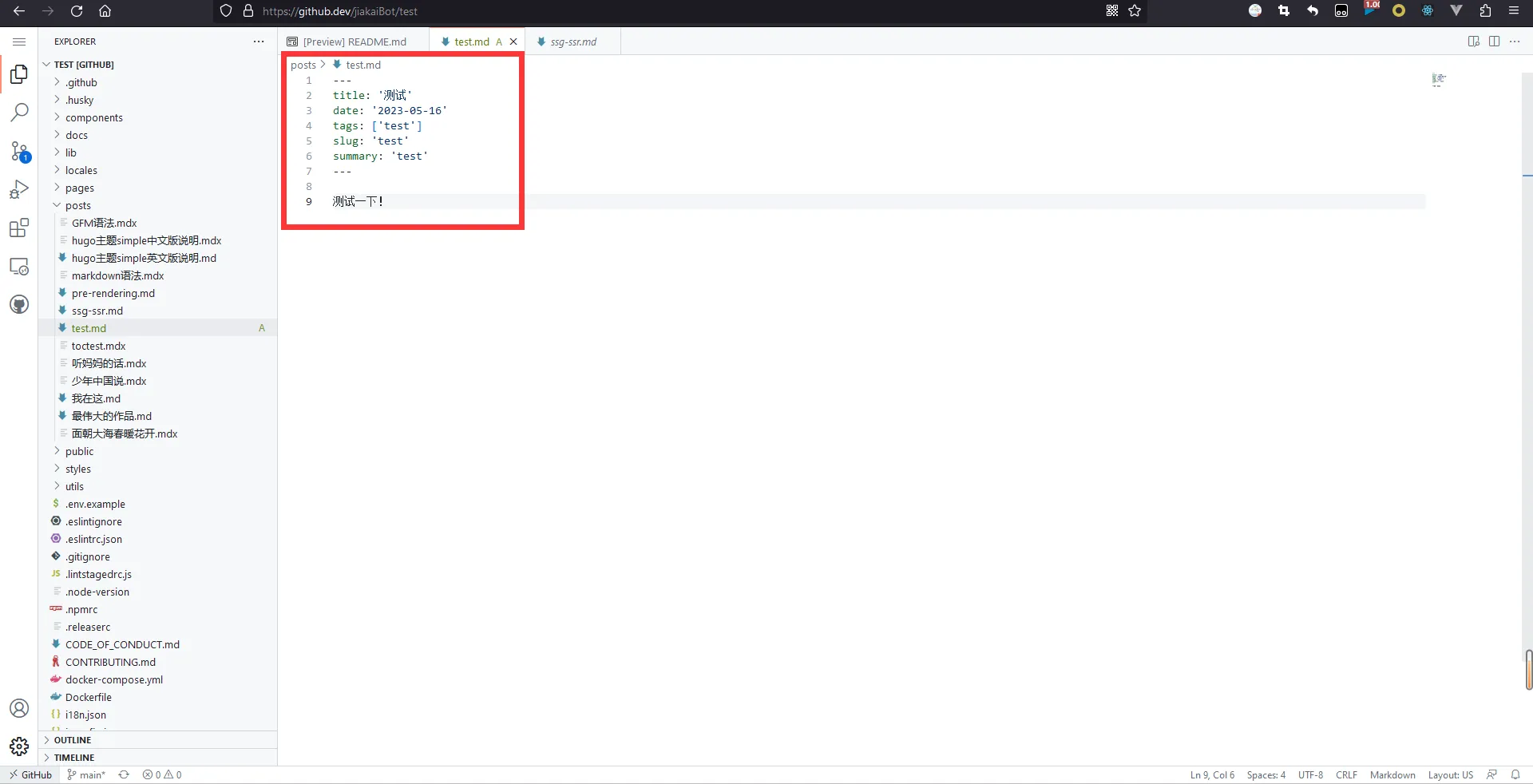This screenshot has width=1533, height=784.
Task: Open Explorer more actions ellipsis
Action: click(x=259, y=42)
